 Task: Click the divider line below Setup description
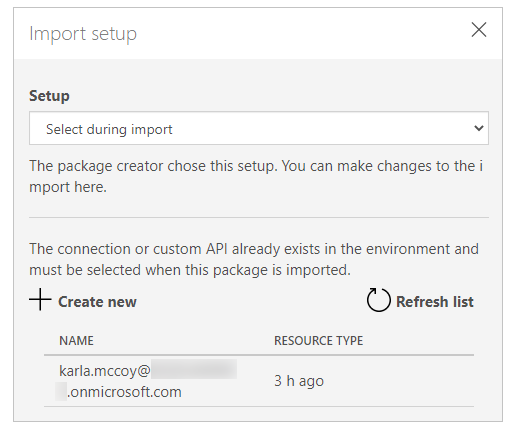(x=259, y=217)
